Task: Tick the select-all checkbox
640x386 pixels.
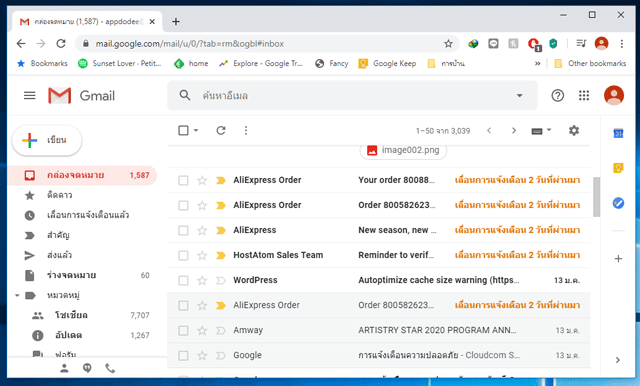Action: pos(183,131)
